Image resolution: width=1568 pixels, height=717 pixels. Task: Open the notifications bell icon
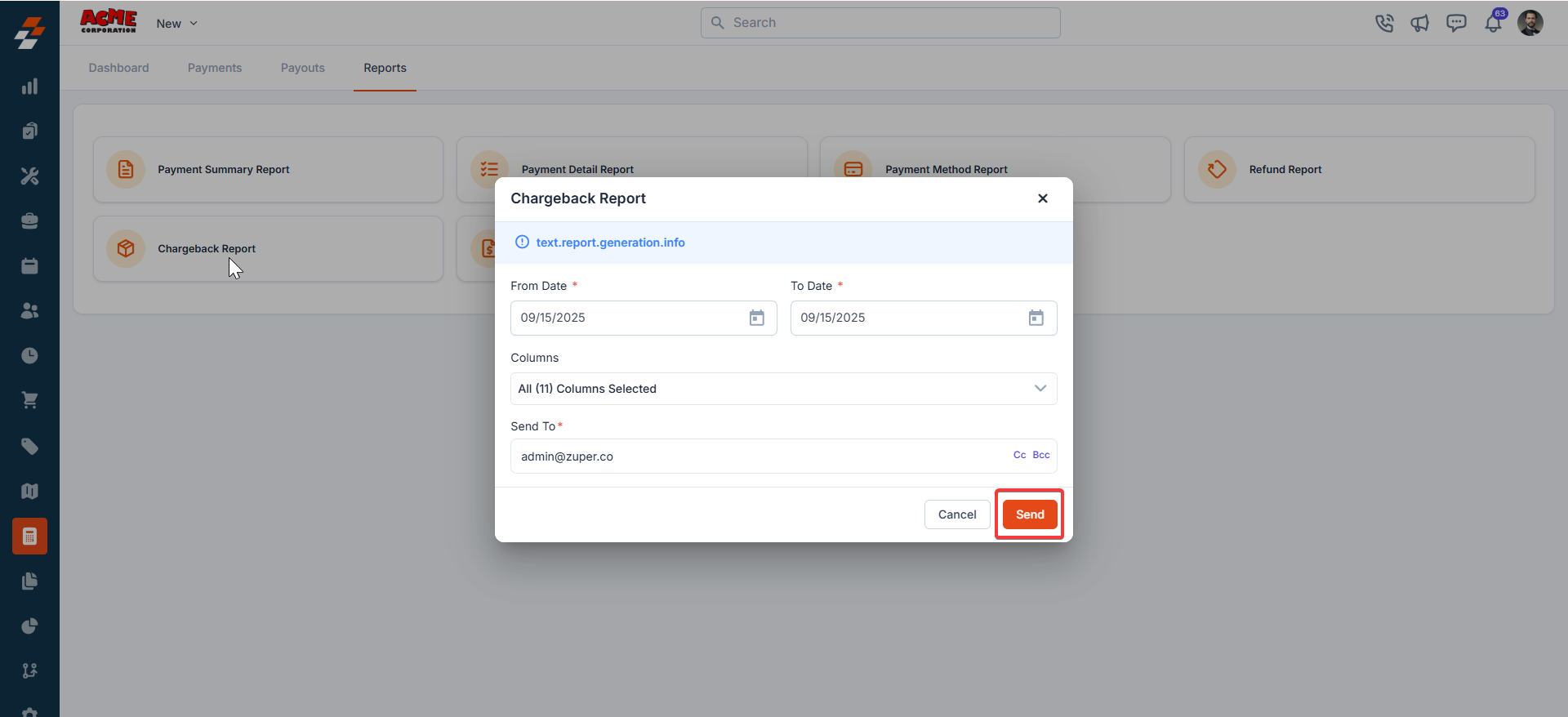[x=1494, y=23]
